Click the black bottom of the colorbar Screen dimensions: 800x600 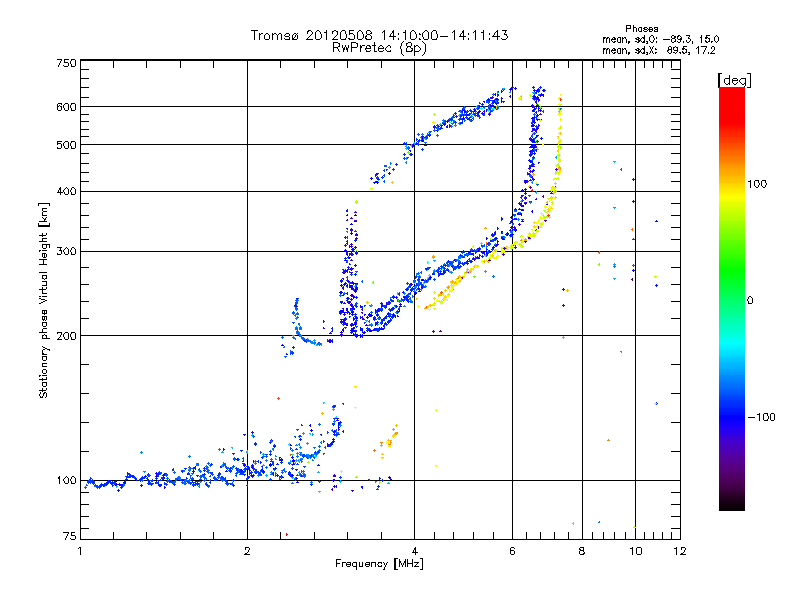click(732, 503)
